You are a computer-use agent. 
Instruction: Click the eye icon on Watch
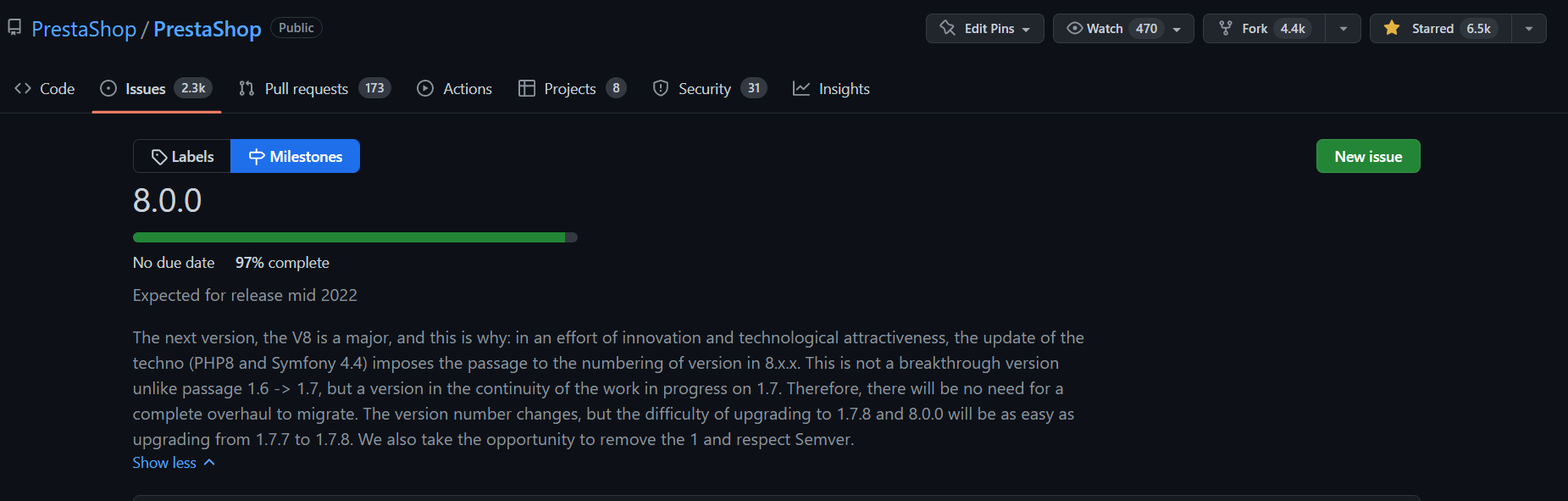1074,29
